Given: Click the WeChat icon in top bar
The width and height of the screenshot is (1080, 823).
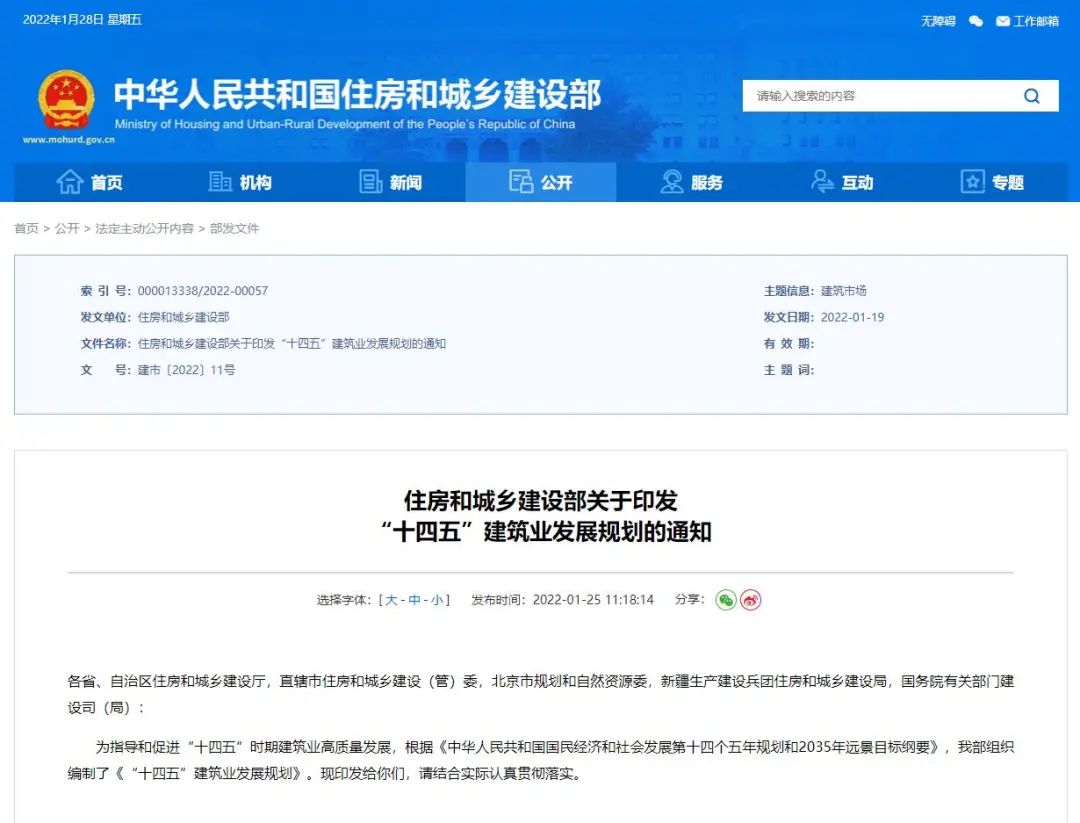Looking at the screenshot, I should click(976, 21).
